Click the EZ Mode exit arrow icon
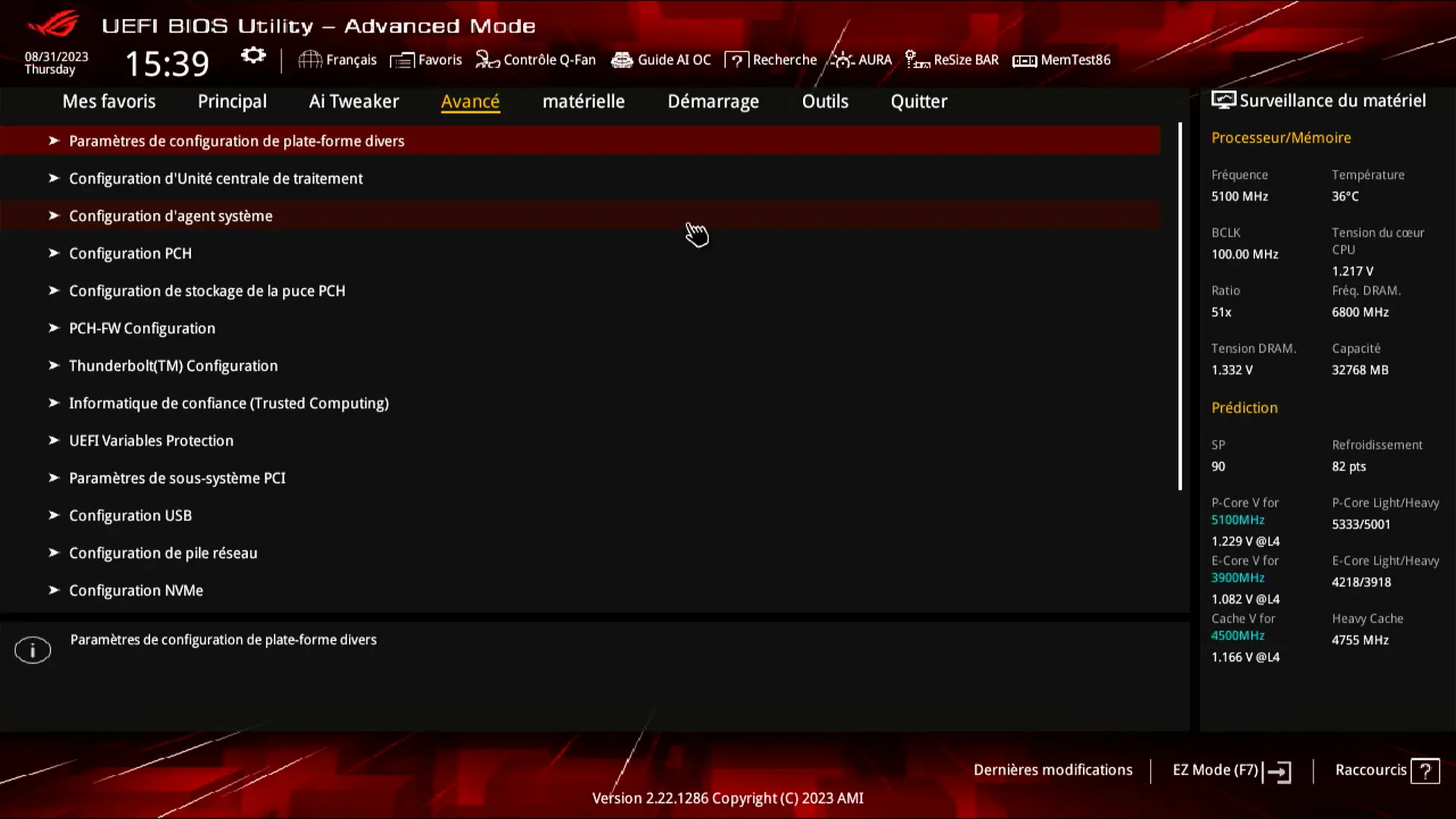 click(1277, 771)
